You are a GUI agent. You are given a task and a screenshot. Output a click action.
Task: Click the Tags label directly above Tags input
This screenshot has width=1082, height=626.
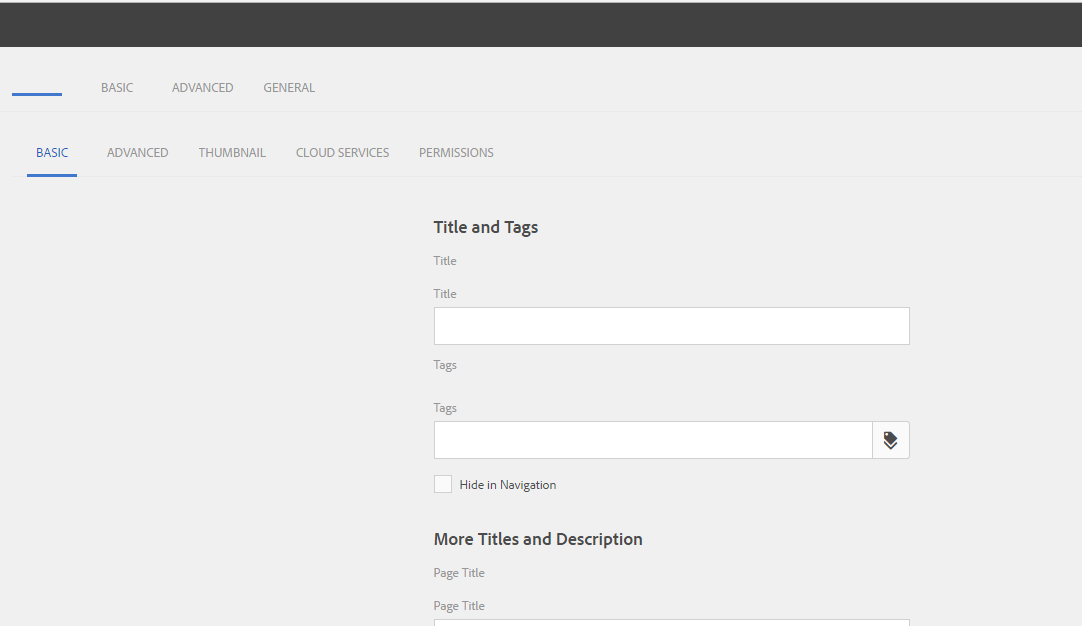click(445, 408)
